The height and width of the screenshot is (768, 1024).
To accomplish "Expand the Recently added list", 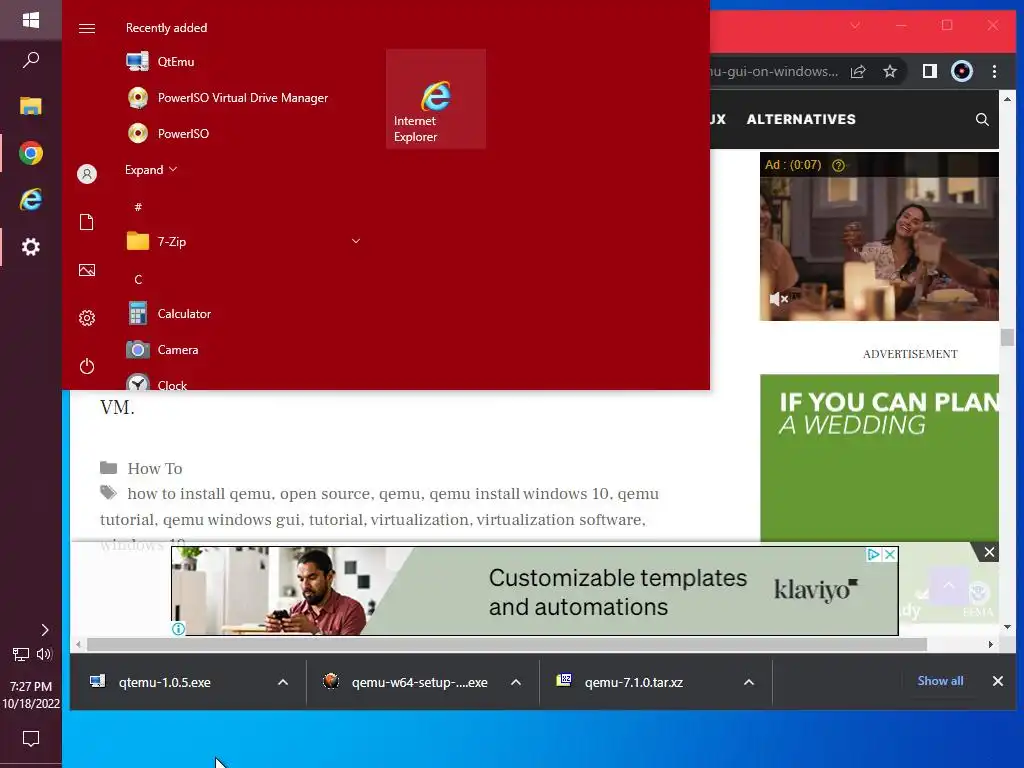I will coord(151,170).
